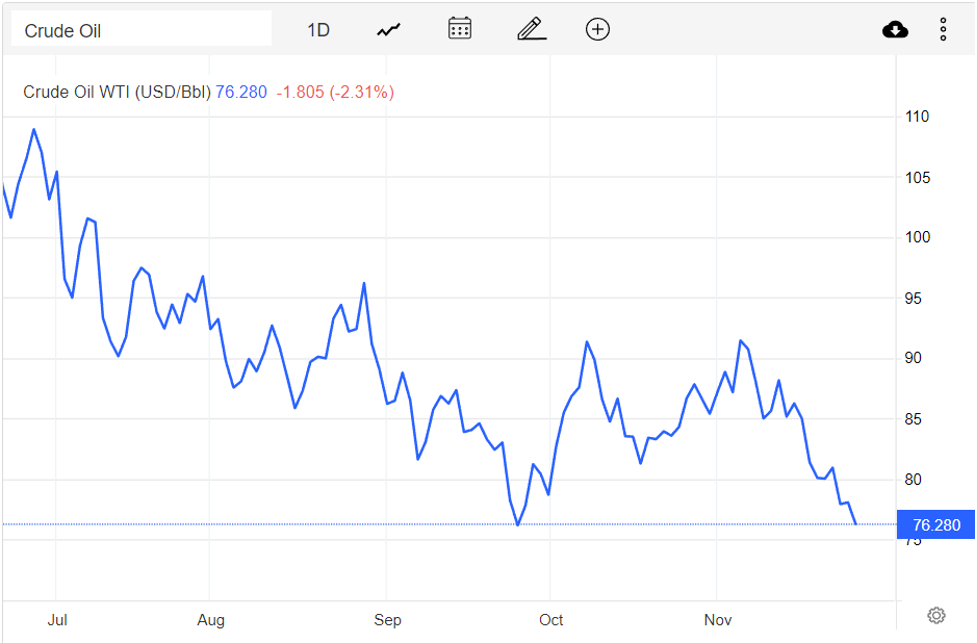
Task: Open the line chart type selector
Action: tap(388, 30)
